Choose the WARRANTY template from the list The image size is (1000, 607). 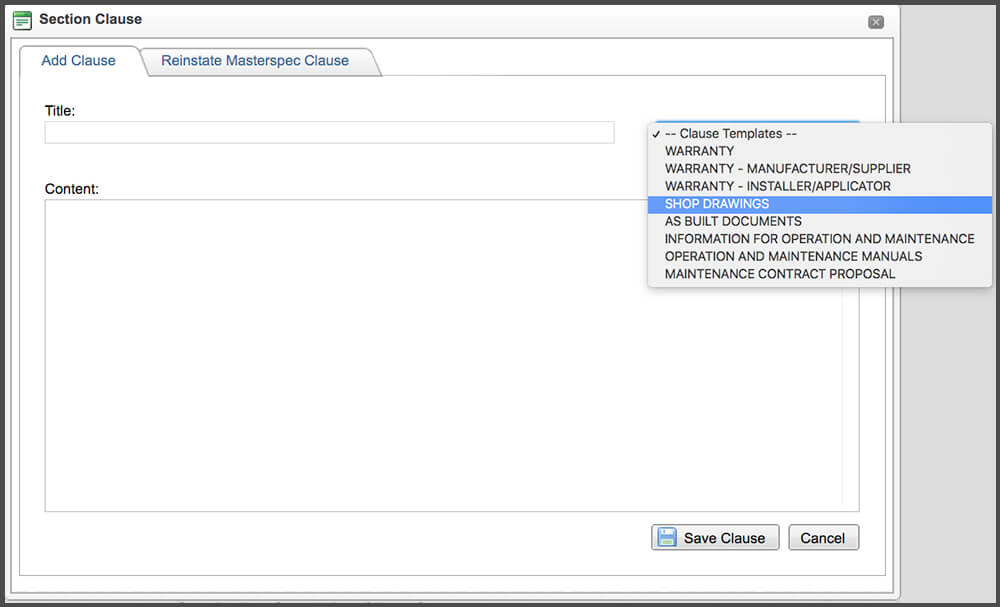coord(697,150)
